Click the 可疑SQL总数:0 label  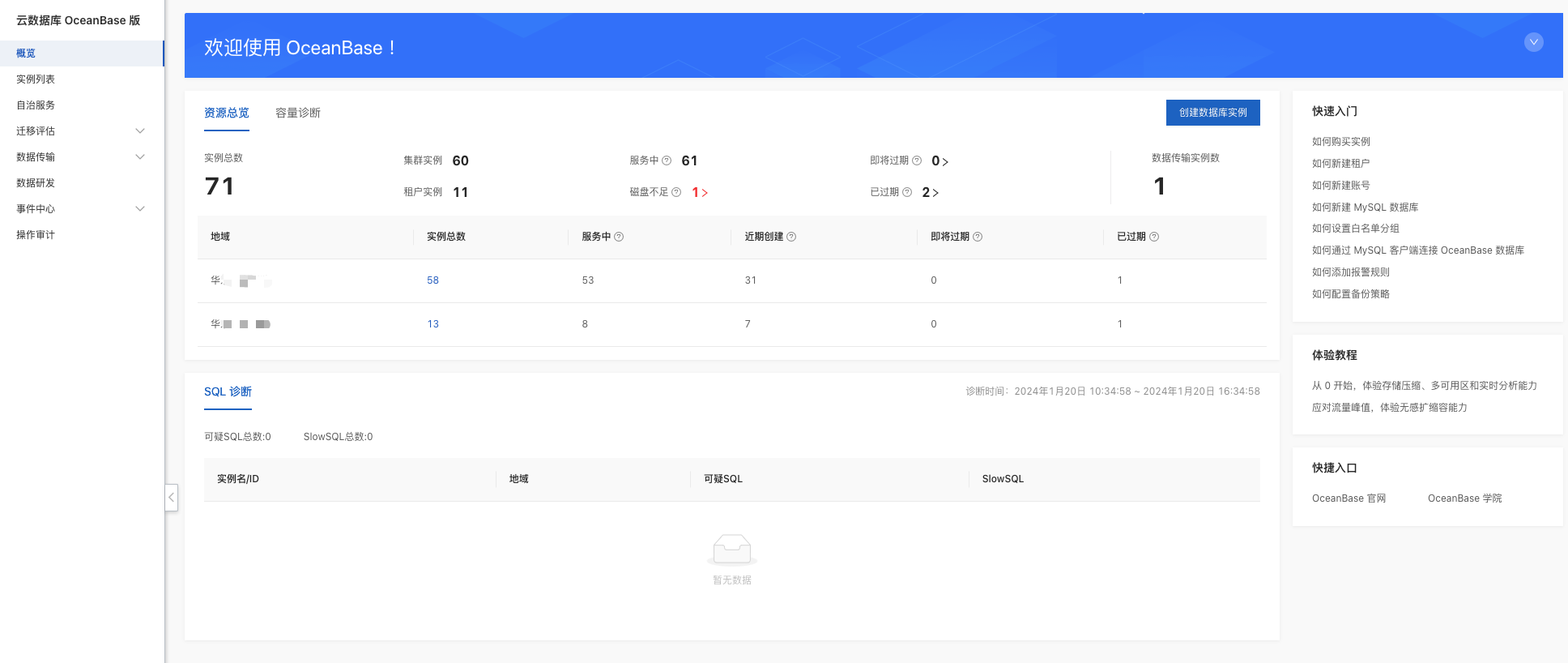(x=237, y=437)
